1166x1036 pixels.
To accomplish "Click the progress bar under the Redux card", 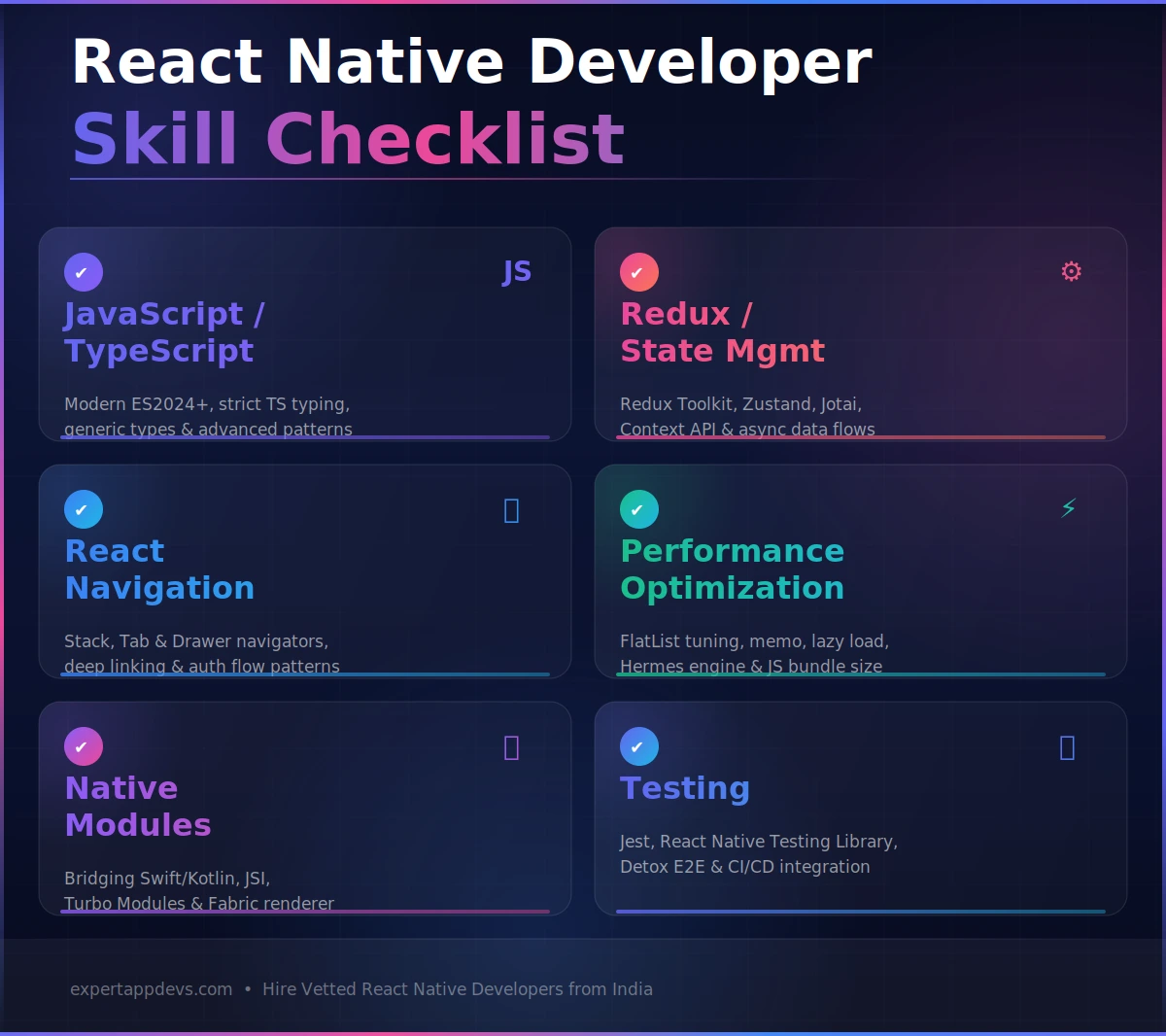I will tap(861, 437).
